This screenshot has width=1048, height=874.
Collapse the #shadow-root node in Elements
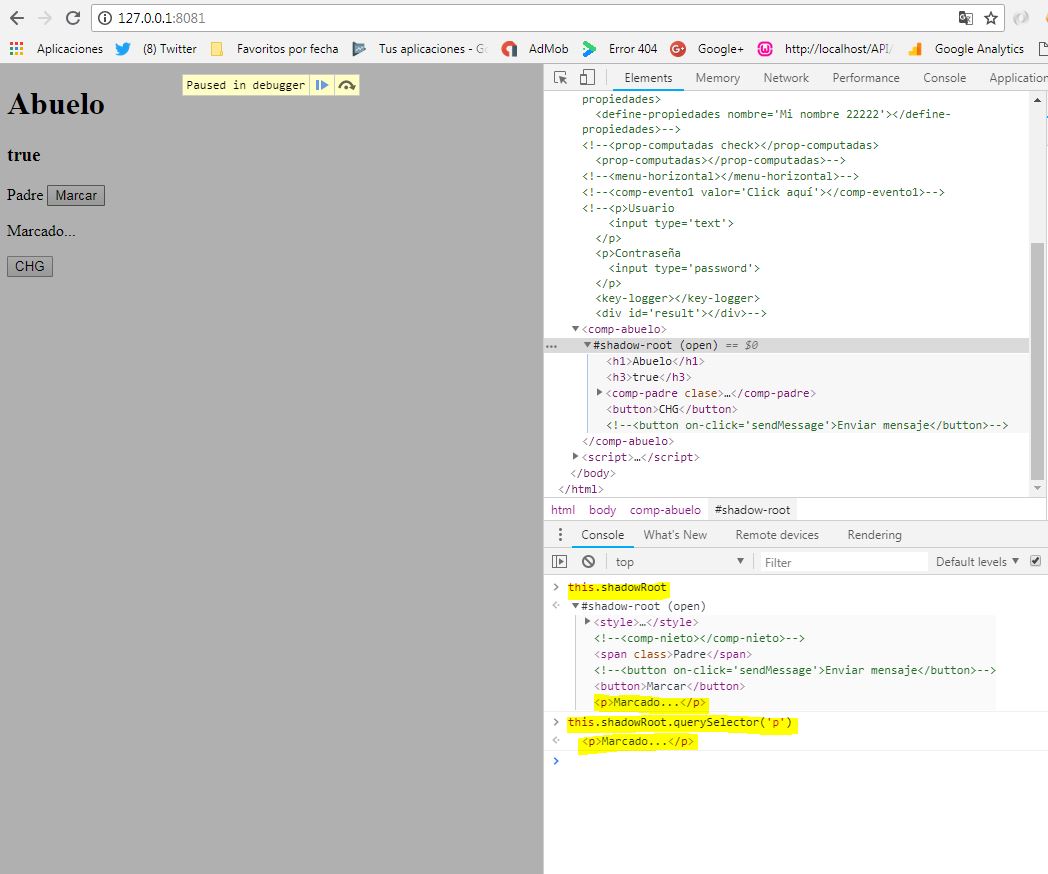587,345
